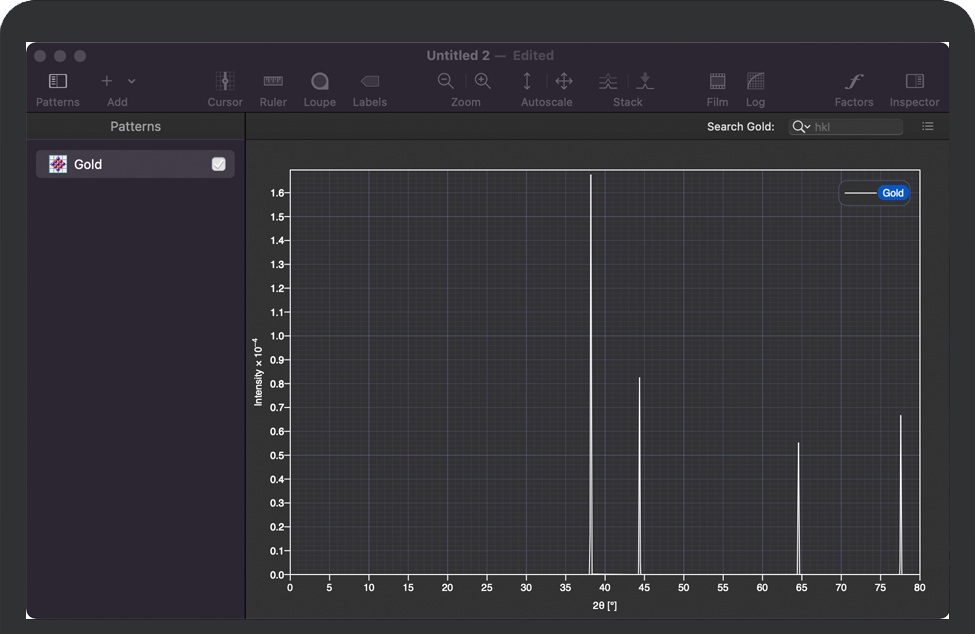
Task: Click the Gold legend label
Action: click(893, 193)
